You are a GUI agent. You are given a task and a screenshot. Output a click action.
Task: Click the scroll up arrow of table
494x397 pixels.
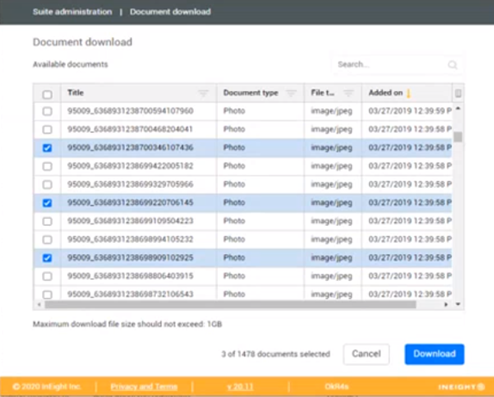coord(458,109)
